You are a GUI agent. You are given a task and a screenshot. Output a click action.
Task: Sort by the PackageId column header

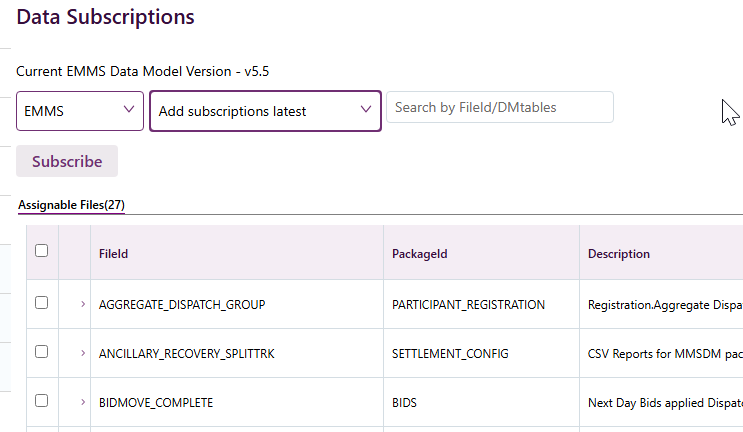coord(419,254)
